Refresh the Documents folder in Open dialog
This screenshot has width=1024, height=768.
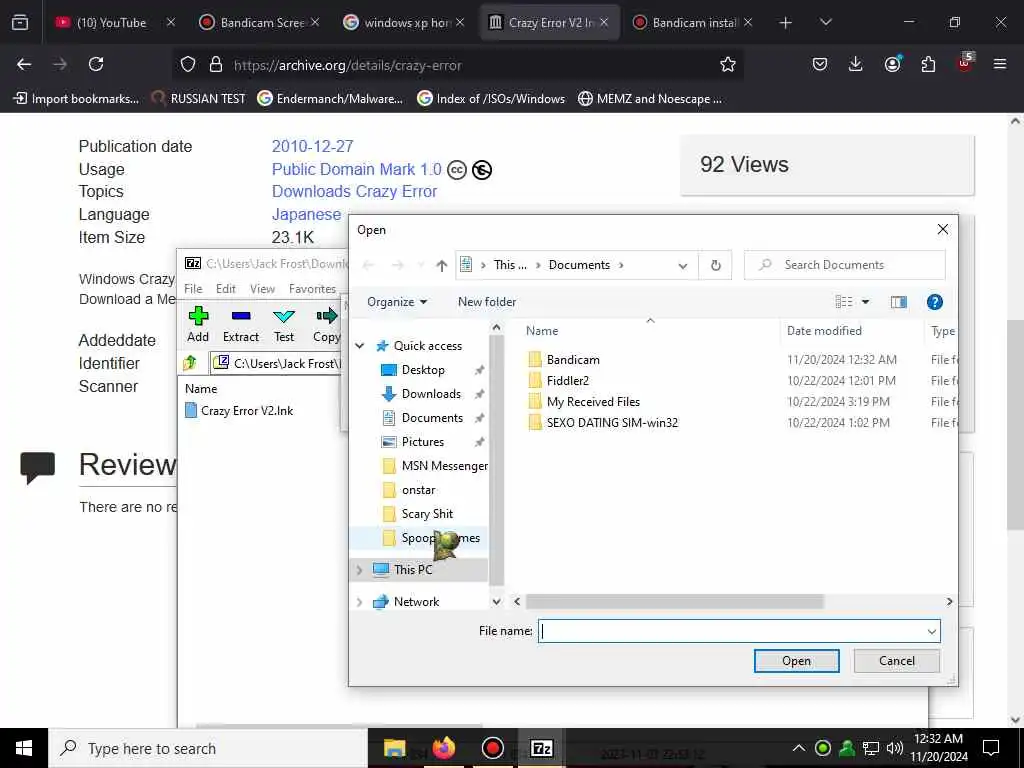point(716,265)
